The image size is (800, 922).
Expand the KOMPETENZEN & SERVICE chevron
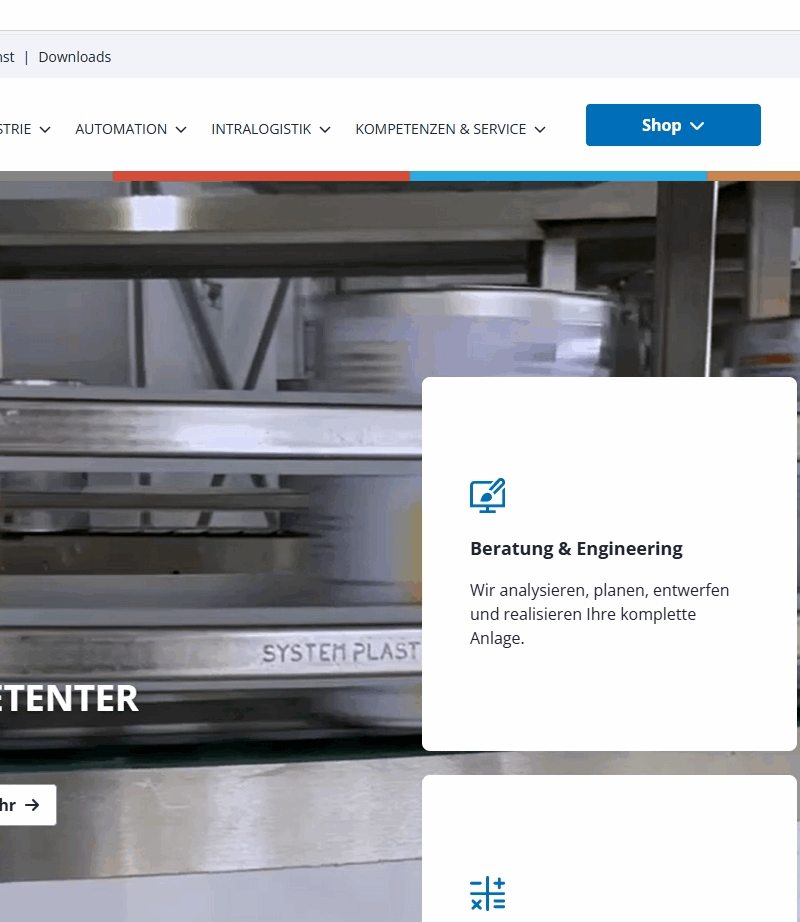click(540, 130)
